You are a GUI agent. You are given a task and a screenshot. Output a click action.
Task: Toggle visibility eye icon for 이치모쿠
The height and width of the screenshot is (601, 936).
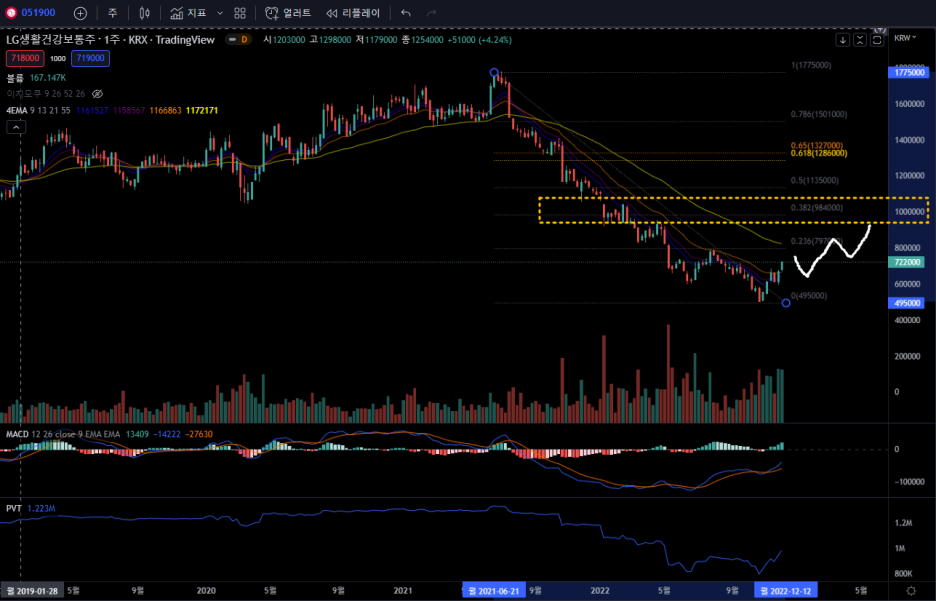pyautogui.click(x=97, y=94)
